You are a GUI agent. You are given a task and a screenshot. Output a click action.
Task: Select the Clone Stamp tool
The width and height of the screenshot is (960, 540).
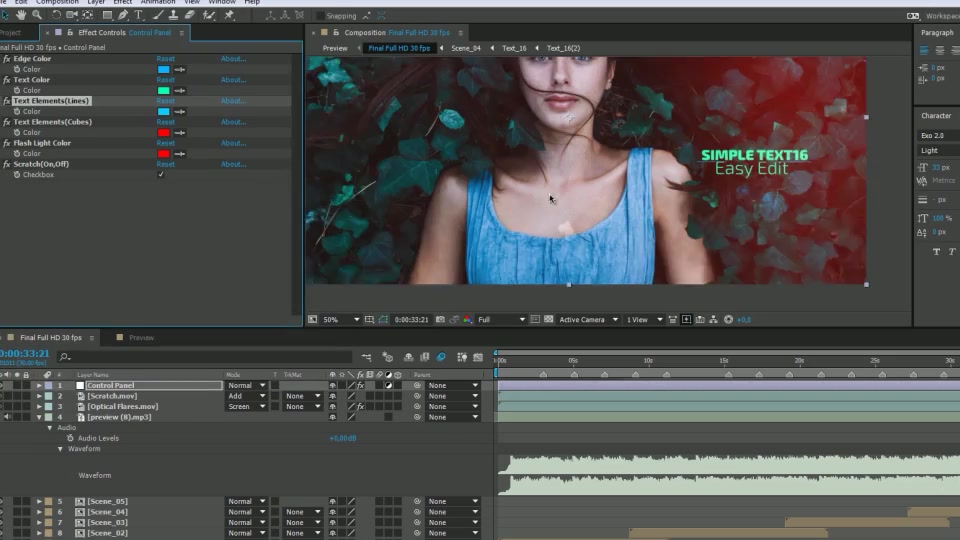pyautogui.click(x=174, y=15)
